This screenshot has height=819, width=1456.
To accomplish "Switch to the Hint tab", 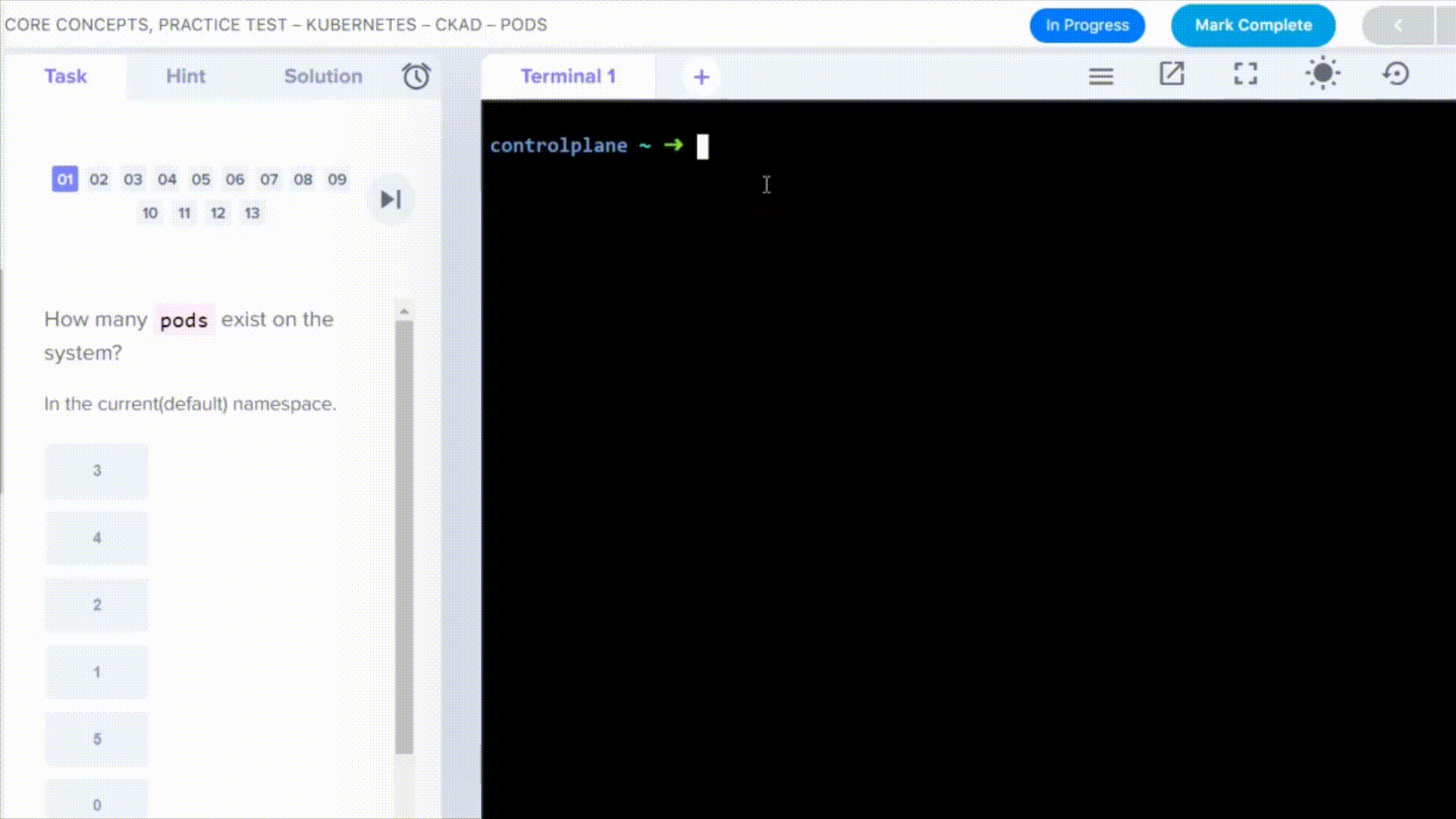I will [x=185, y=77].
